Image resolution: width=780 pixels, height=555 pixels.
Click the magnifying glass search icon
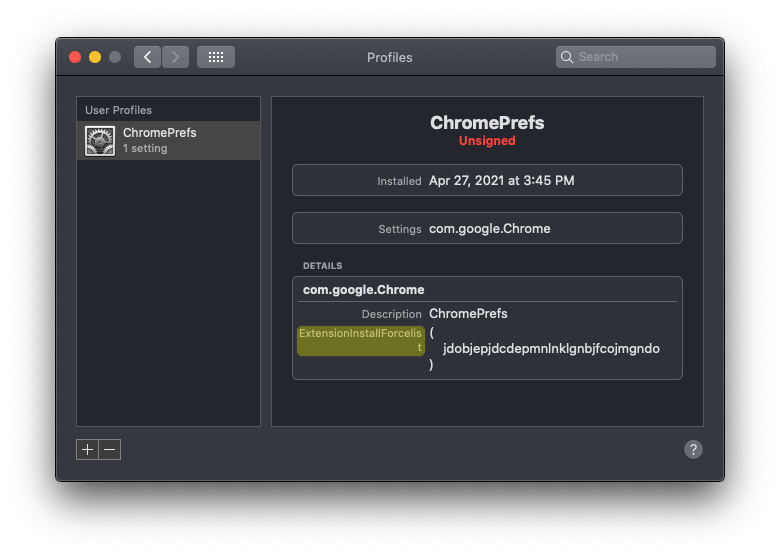567,57
